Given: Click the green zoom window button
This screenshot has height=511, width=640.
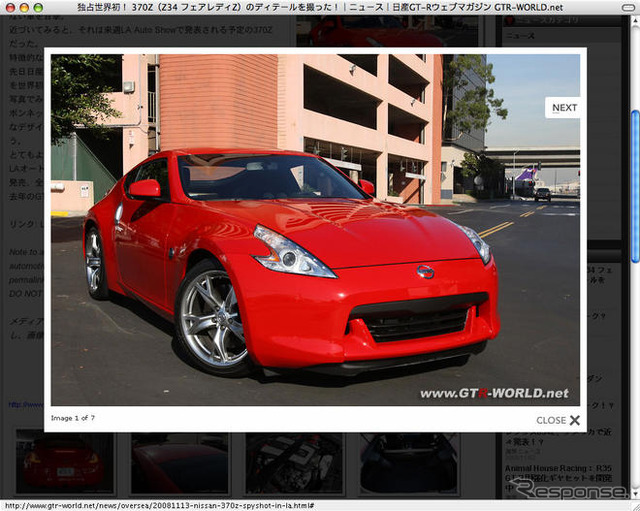Looking at the screenshot, I should tap(38, 7).
